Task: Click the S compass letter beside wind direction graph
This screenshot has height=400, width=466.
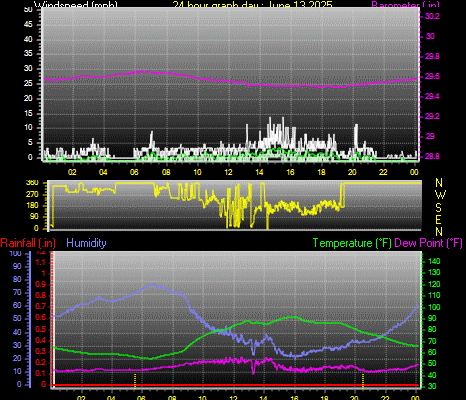Action: click(x=438, y=207)
